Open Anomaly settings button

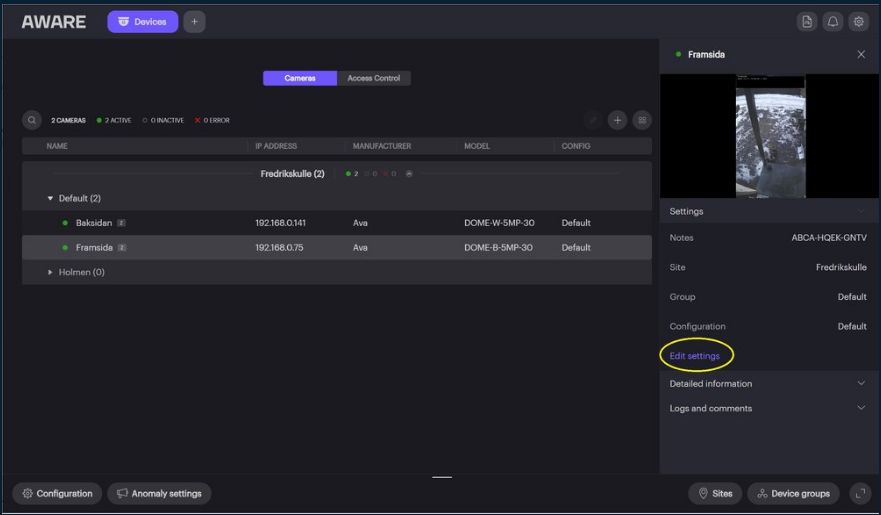point(159,494)
